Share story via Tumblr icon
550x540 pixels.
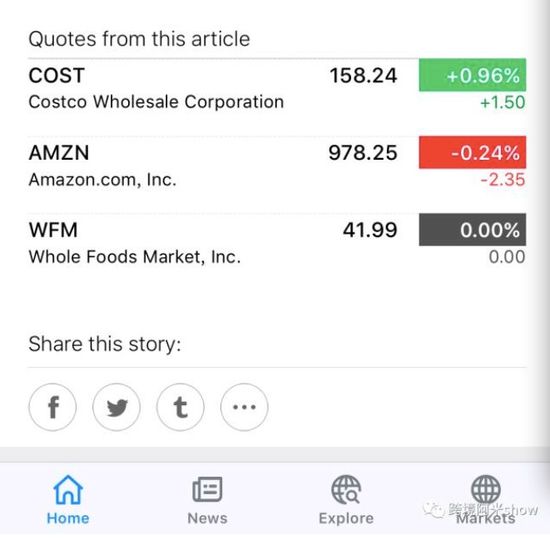coord(180,407)
